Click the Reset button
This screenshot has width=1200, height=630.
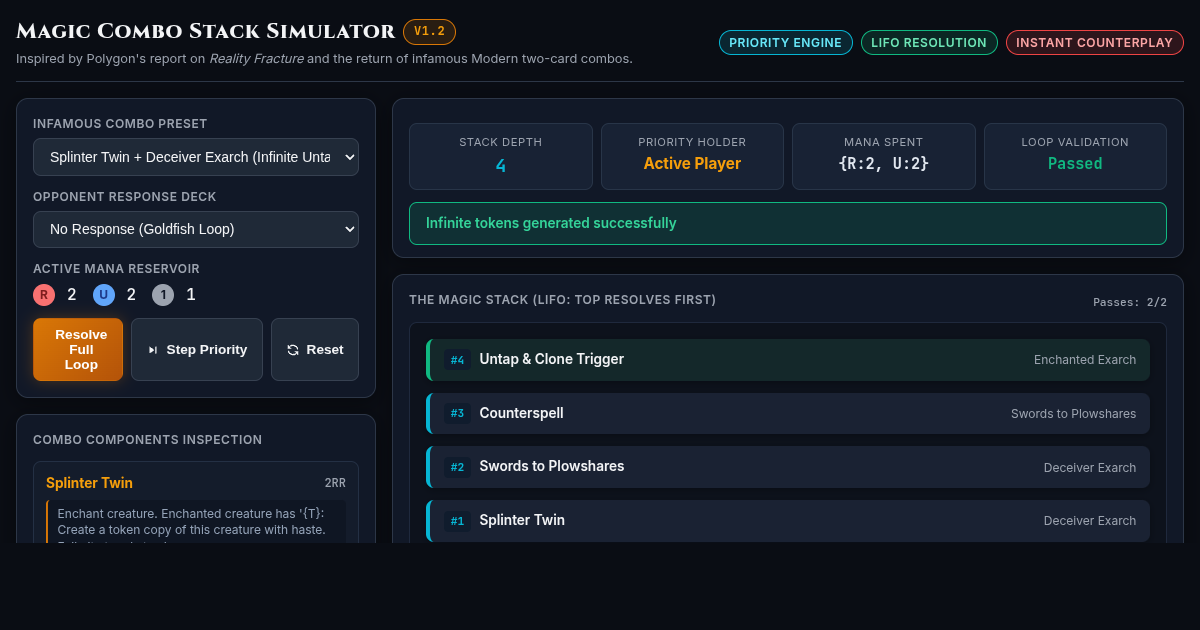pos(315,350)
